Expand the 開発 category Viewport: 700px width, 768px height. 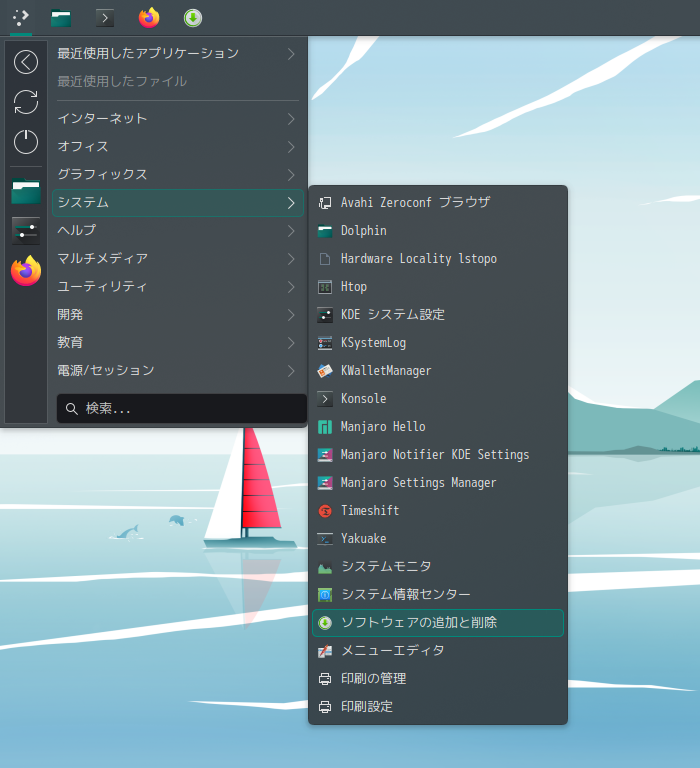(178, 314)
